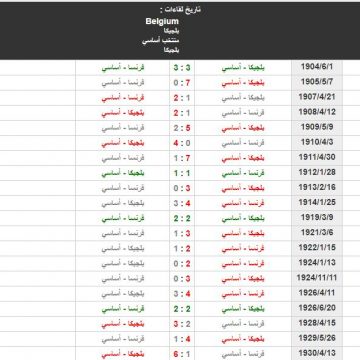Open the 0 : 7 score from 1905/5/7
360x360 pixels.
[x=182, y=82]
